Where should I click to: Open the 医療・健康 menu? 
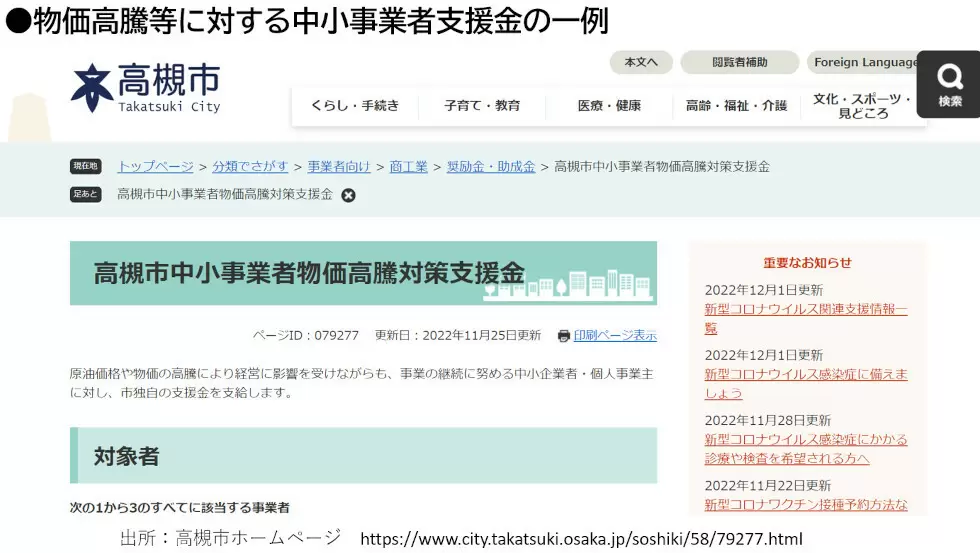tap(609, 106)
